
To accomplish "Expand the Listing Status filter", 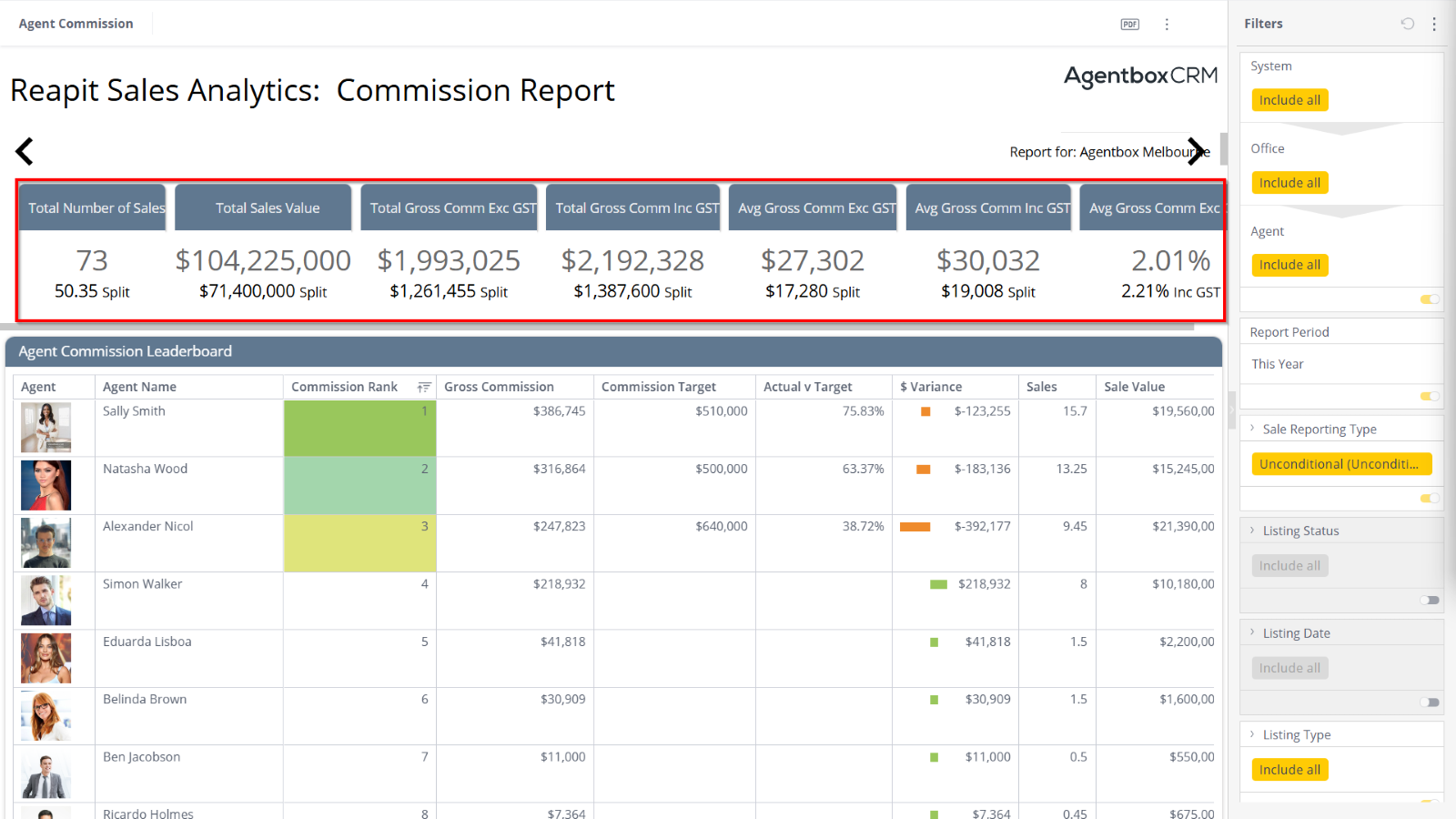I will [1252, 531].
